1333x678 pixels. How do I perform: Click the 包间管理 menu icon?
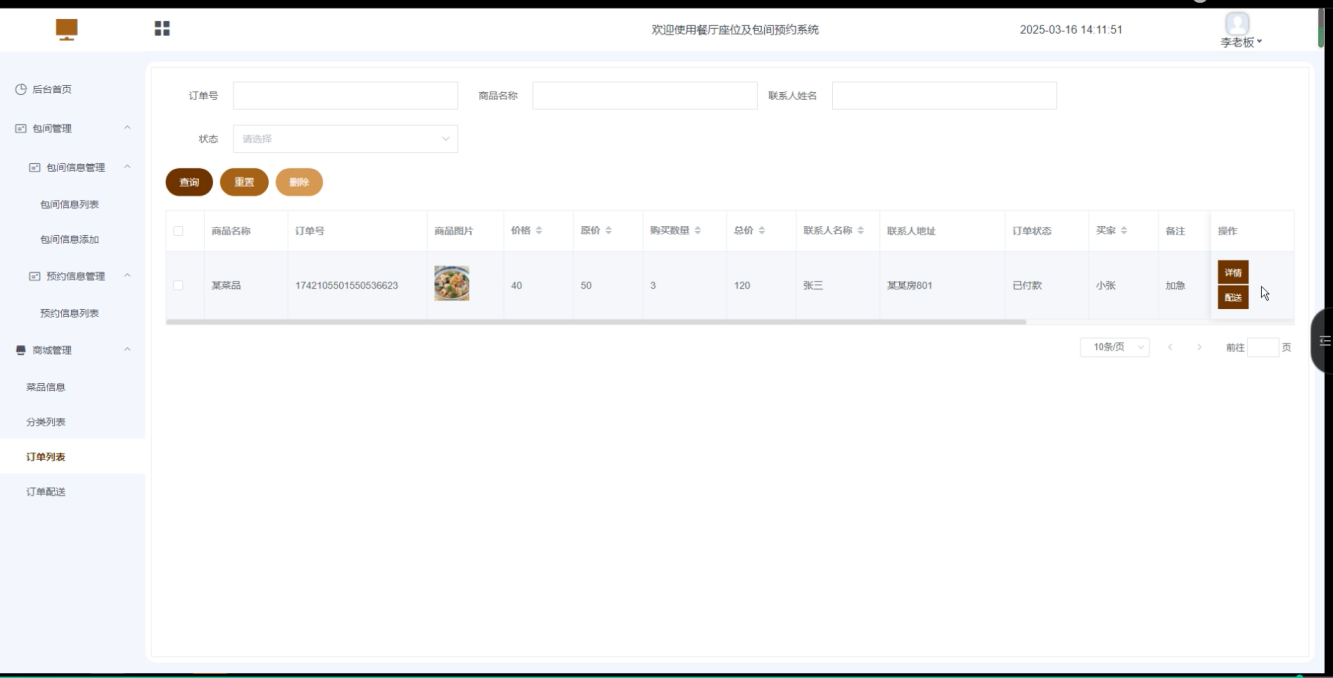pyautogui.click(x=21, y=128)
